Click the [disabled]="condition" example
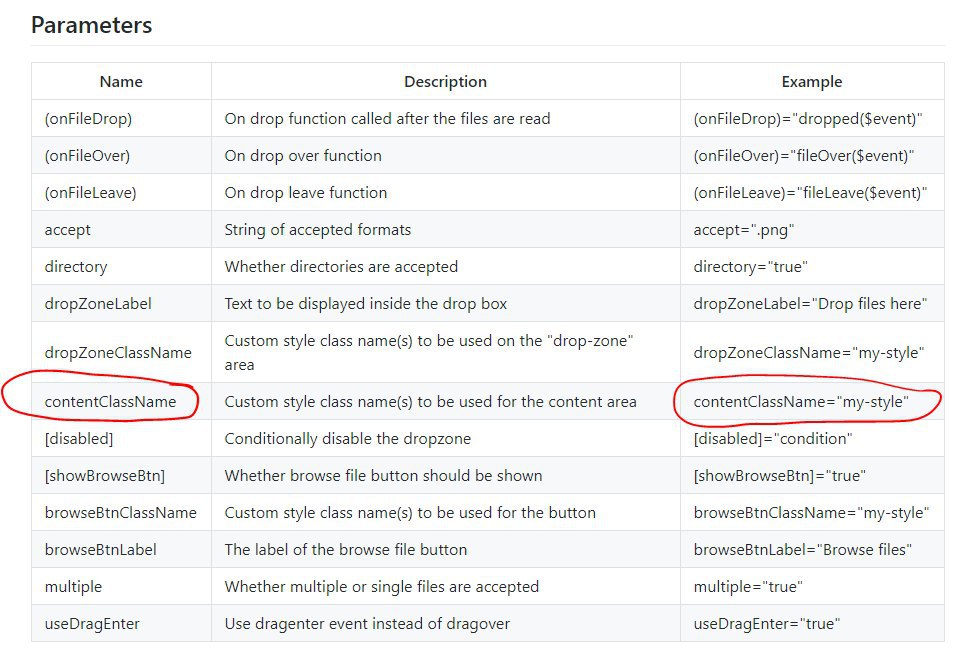The width and height of the screenshot is (964, 661). tap(773, 439)
